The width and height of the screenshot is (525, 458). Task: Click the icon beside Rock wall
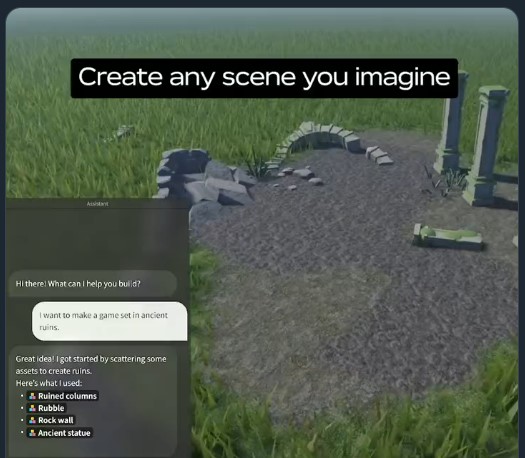(x=32, y=420)
